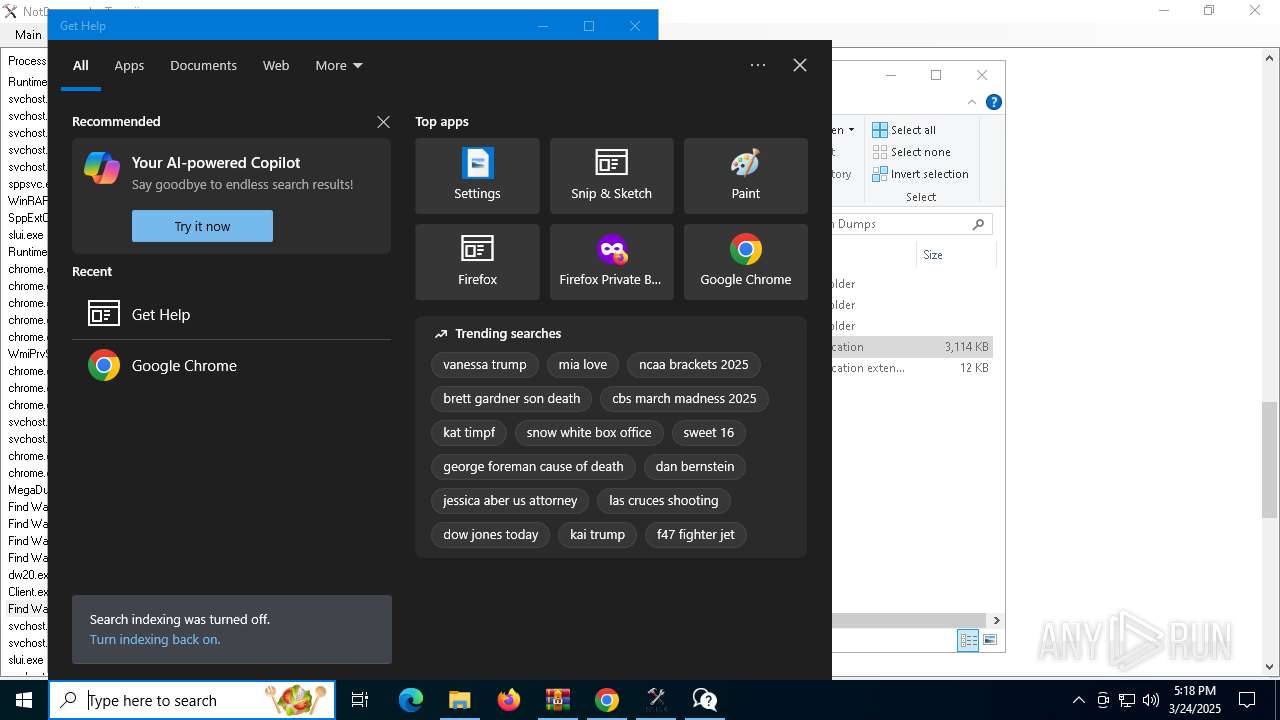Search trending 'george foreman cause of death'

(x=533, y=467)
